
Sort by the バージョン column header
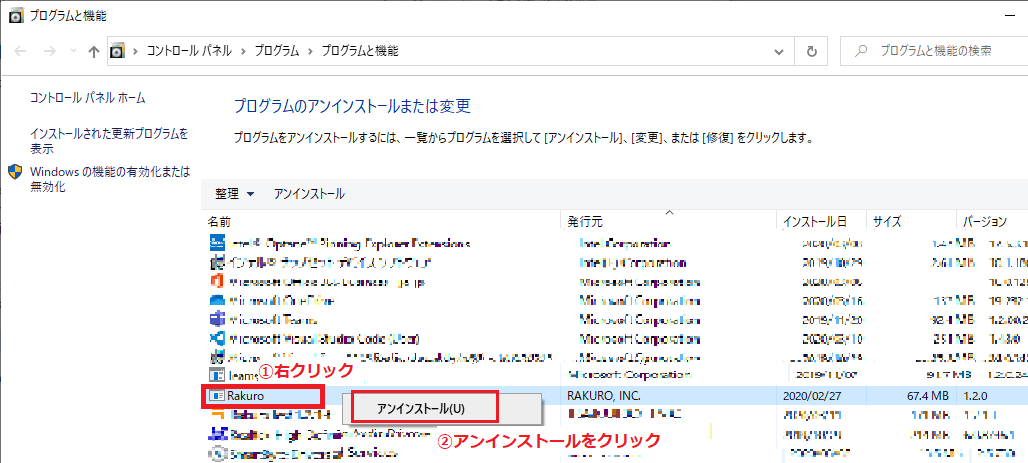pyautogui.click(x=985, y=222)
